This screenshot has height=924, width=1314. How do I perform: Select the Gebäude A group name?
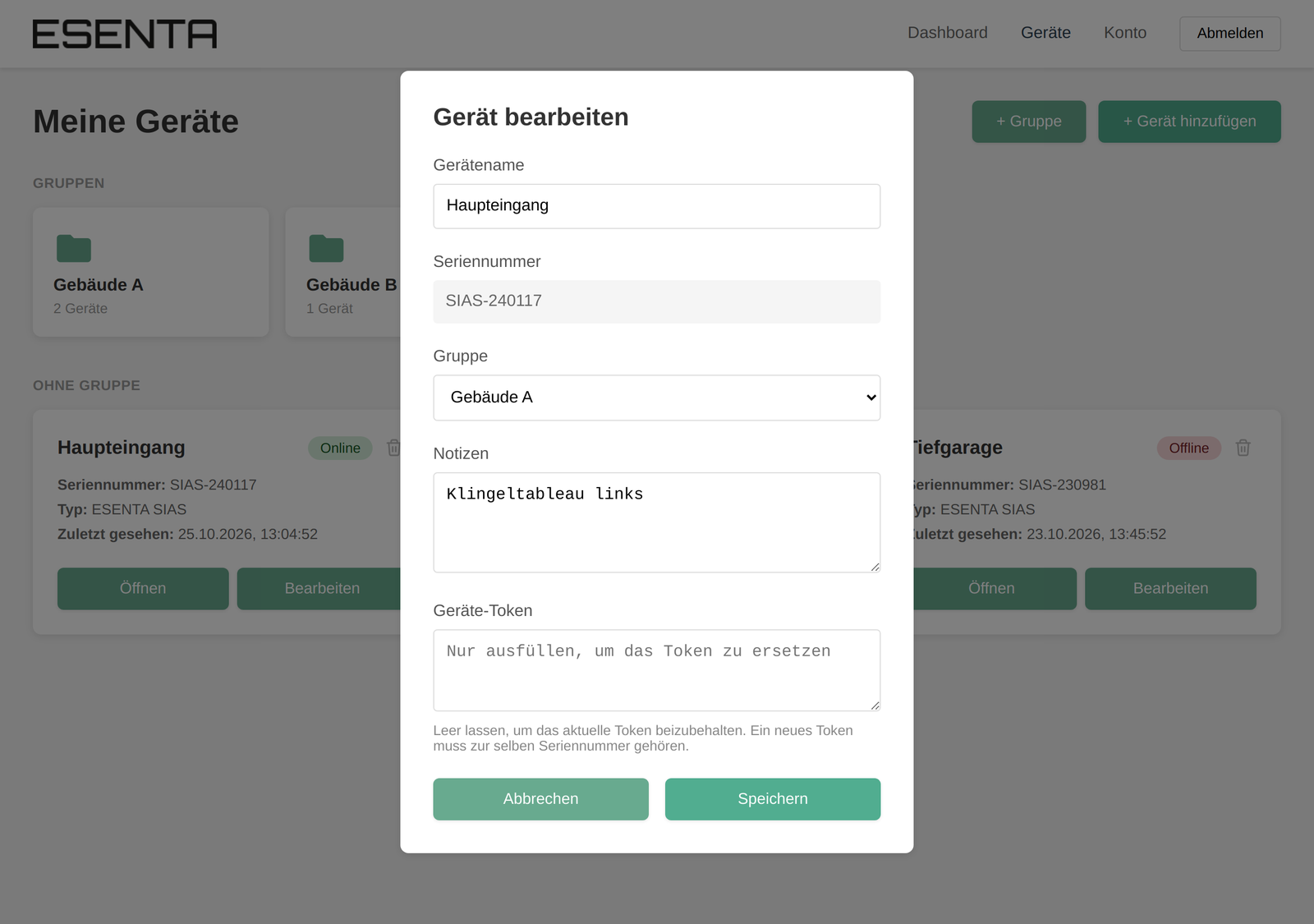99,285
